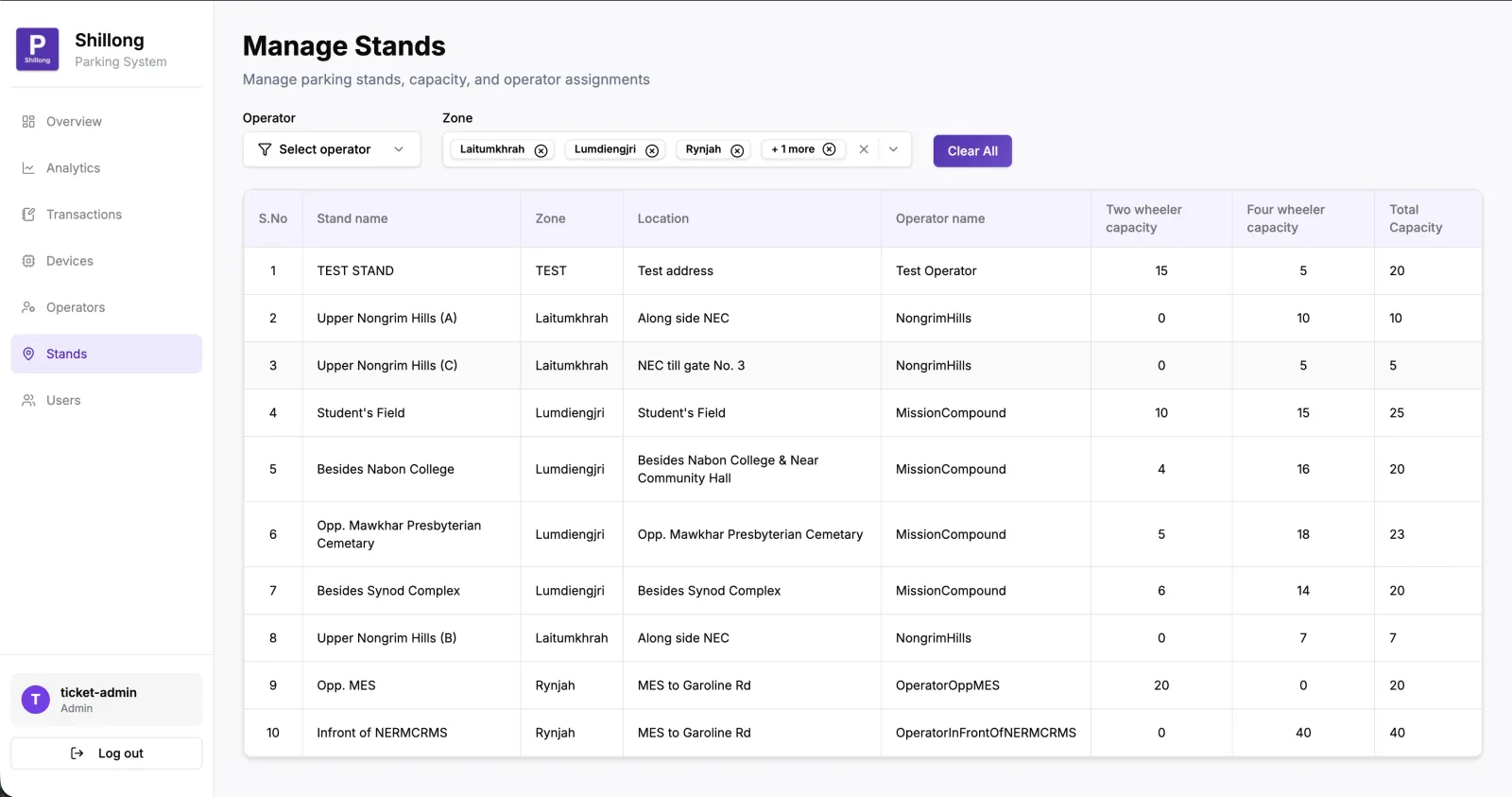1512x797 pixels.
Task: Click OperatorInFrontOfNERMCRMS operator cell
Action: (986, 733)
